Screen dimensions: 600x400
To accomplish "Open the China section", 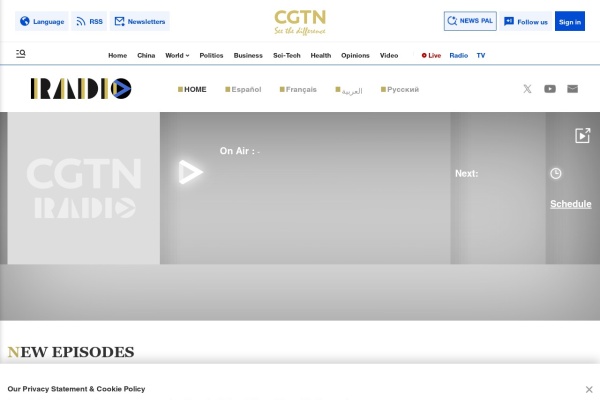I will click(x=146, y=56).
